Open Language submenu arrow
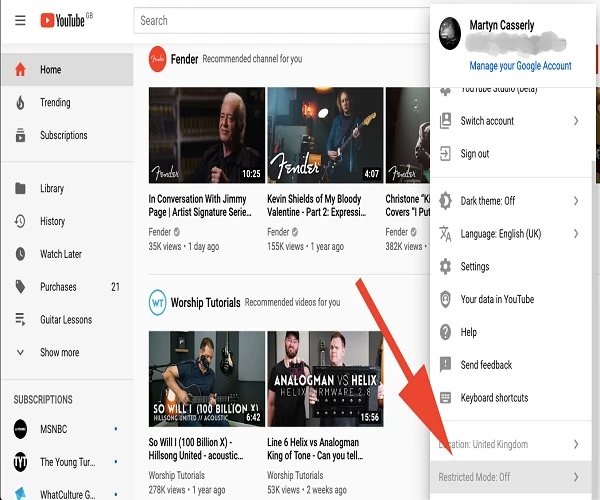The height and width of the screenshot is (500, 600). [576, 234]
